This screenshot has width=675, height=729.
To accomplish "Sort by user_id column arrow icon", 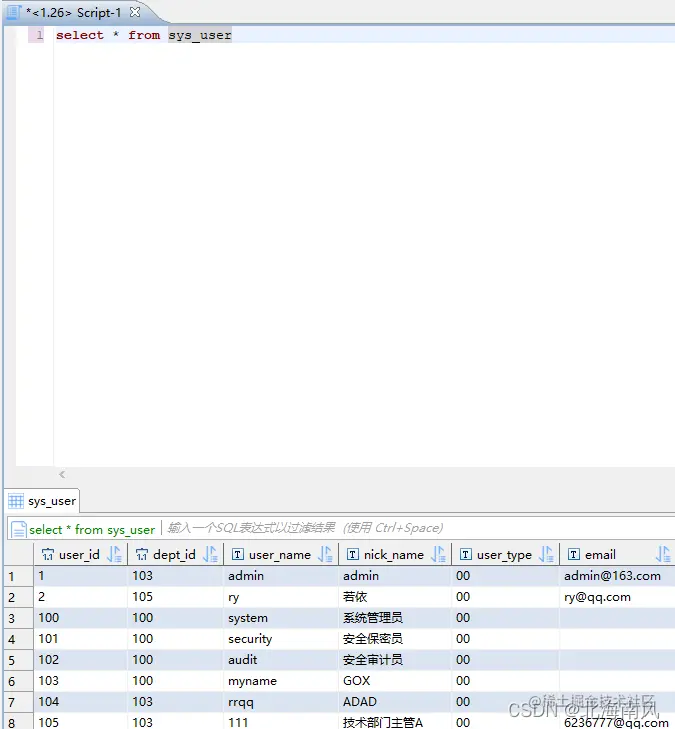I will (x=114, y=554).
